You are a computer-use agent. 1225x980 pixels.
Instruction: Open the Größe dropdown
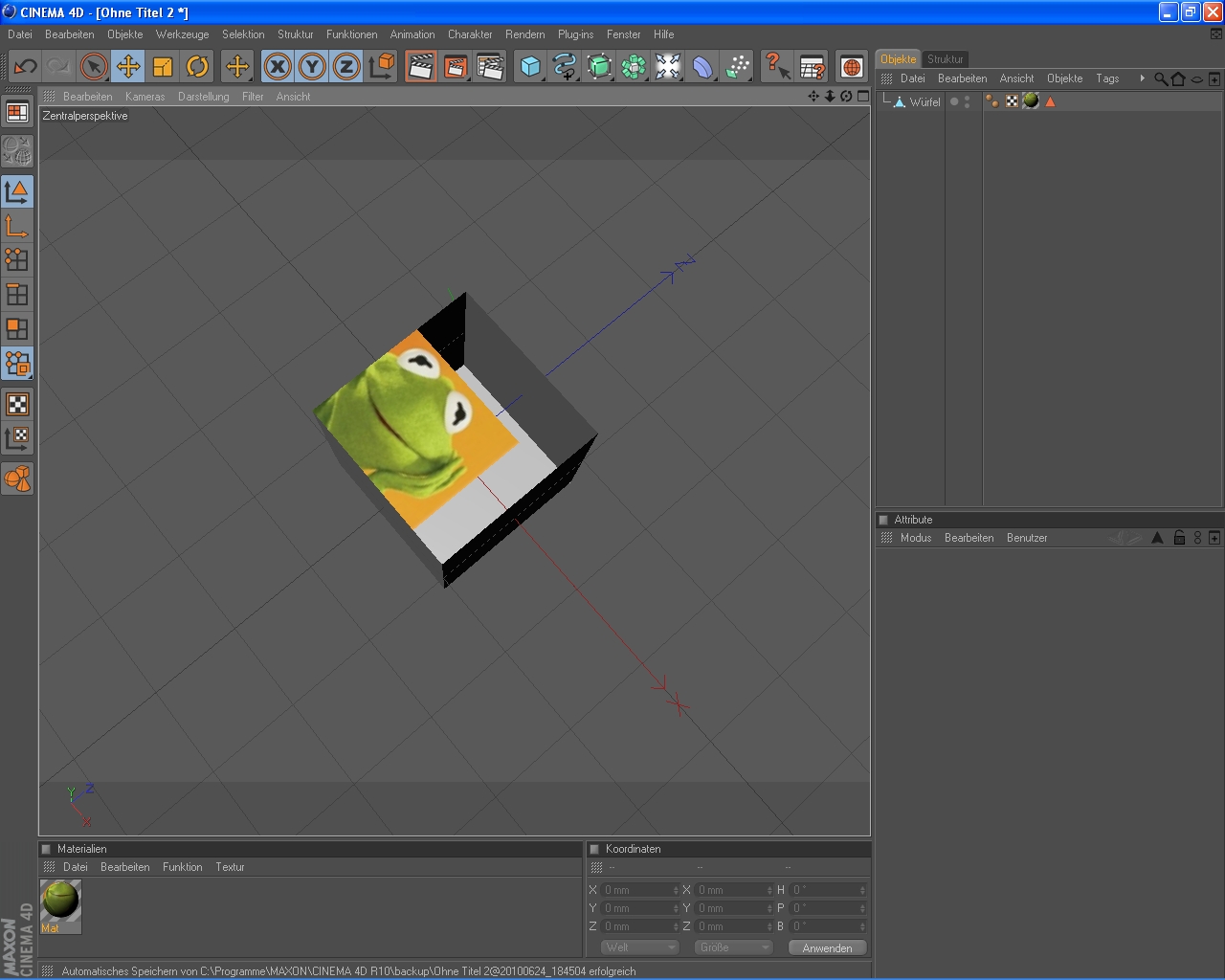coord(734,947)
